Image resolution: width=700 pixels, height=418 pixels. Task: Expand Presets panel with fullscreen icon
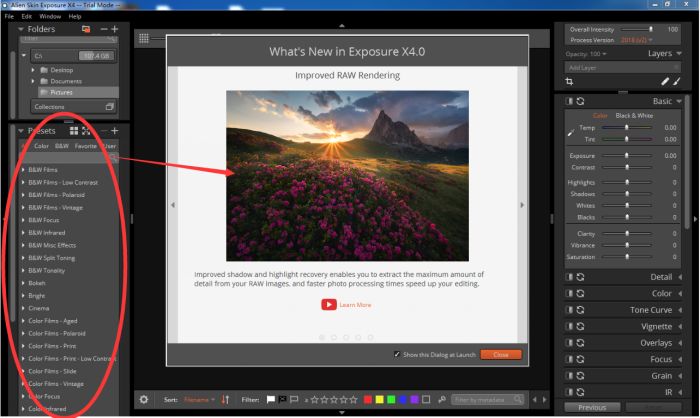tap(86, 131)
